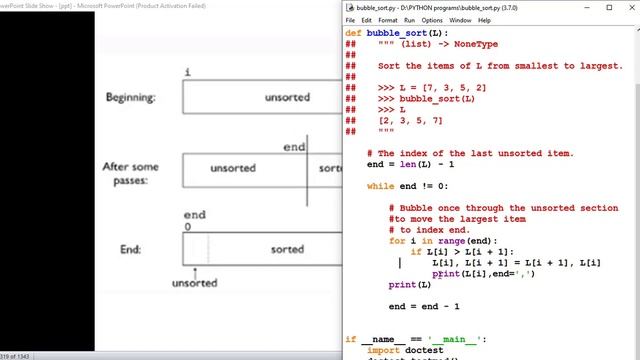The width and height of the screenshot is (640, 360).
Task: Click the swap assignment code line
Action: coord(516,263)
